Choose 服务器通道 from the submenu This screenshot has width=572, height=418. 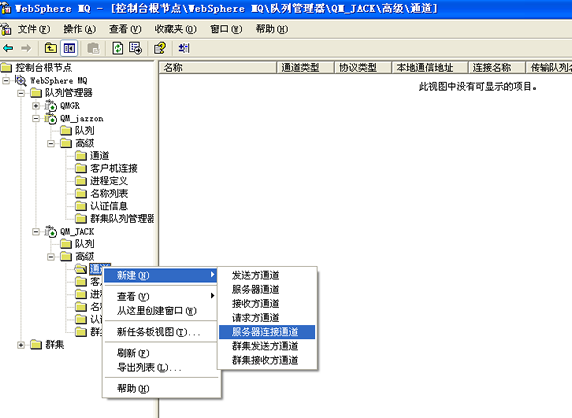(x=267, y=290)
